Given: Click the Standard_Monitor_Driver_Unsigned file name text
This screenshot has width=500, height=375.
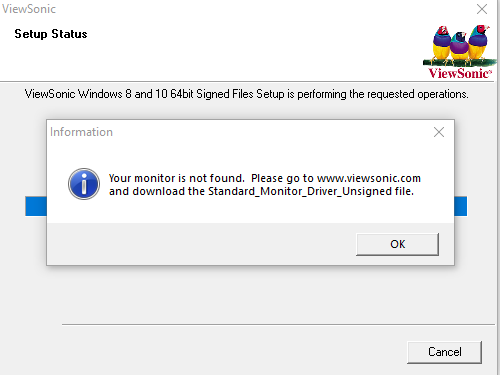Looking at the screenshot, I should point(300,191).
